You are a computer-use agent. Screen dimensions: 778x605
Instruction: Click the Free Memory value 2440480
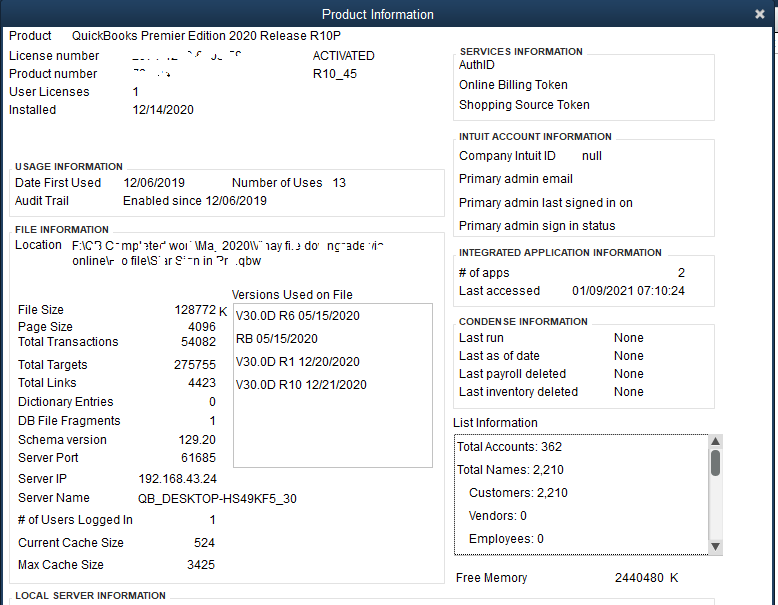[x=639, y=578]
